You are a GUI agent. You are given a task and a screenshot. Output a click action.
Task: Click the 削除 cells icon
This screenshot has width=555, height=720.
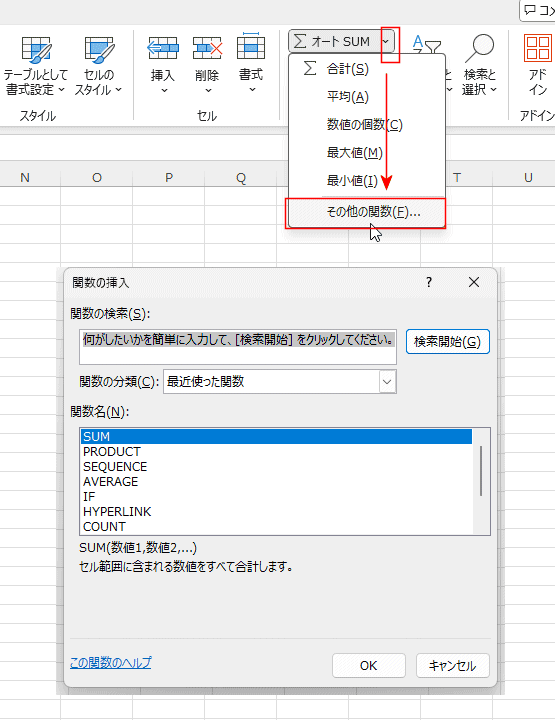point(207,48)
